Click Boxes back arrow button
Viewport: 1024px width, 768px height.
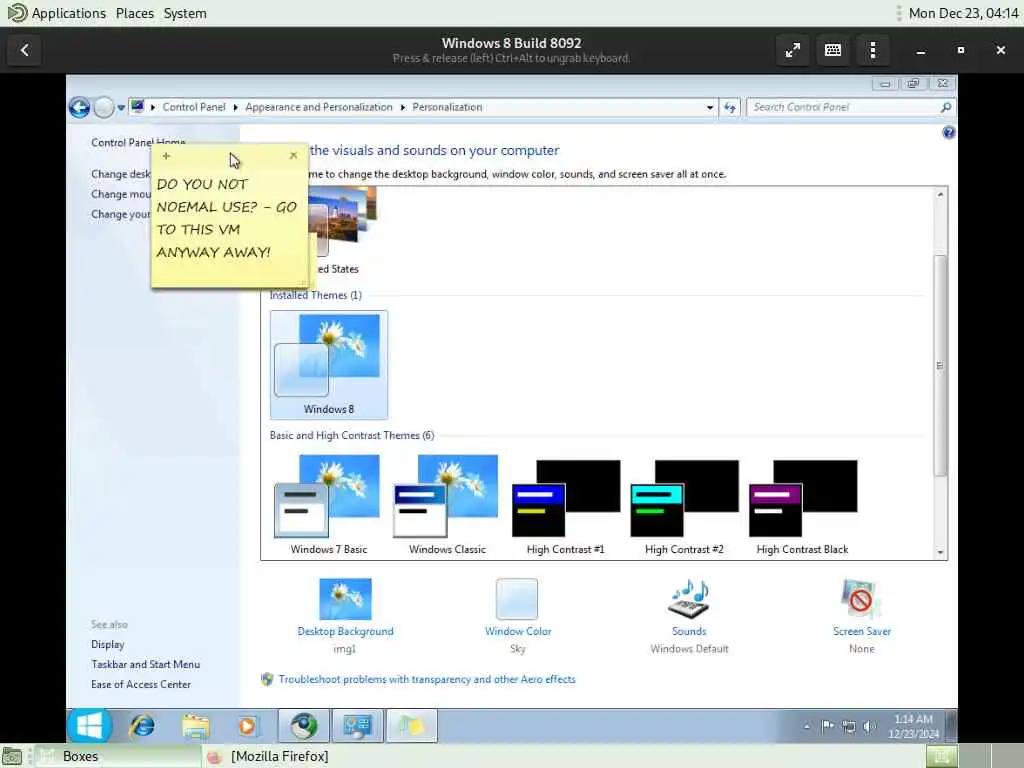point(25,50)
